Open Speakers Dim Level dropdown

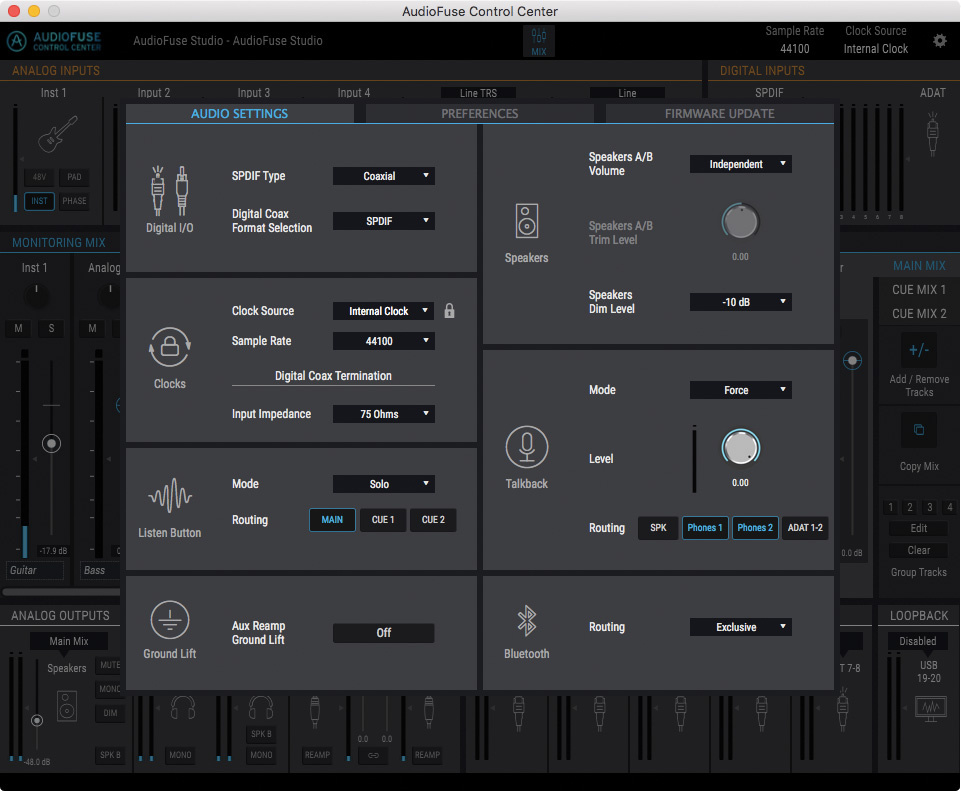coord(740,302)
